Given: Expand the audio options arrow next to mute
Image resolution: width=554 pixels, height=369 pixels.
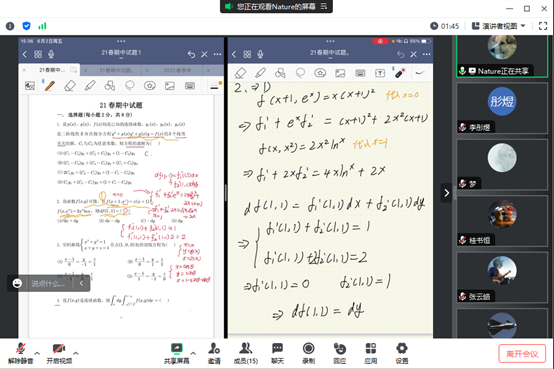Looking at the screenshot, I should tap(37, 353).
